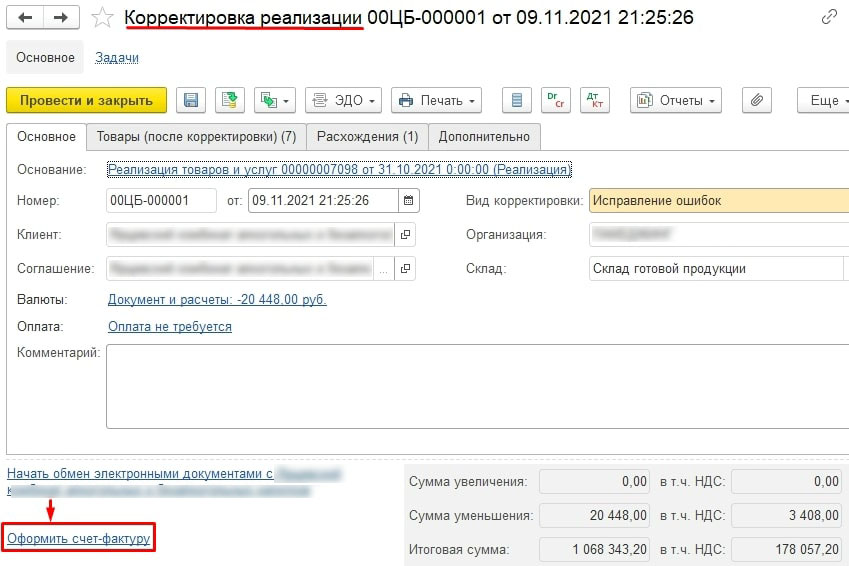Go forward with the right arrow button
Viewport: 849px width, 566px height.
point(61,17)
